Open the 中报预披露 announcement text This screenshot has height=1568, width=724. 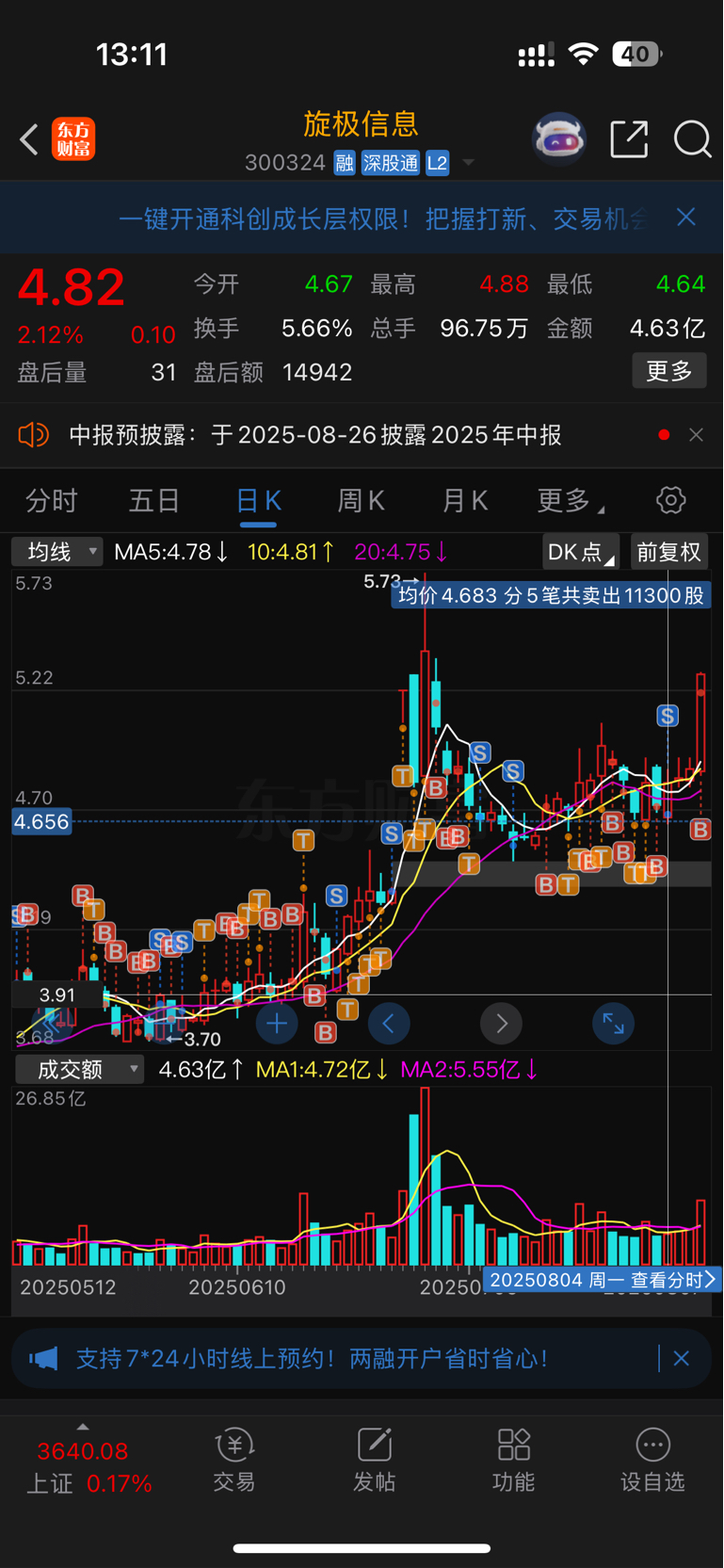pos(315,435)
